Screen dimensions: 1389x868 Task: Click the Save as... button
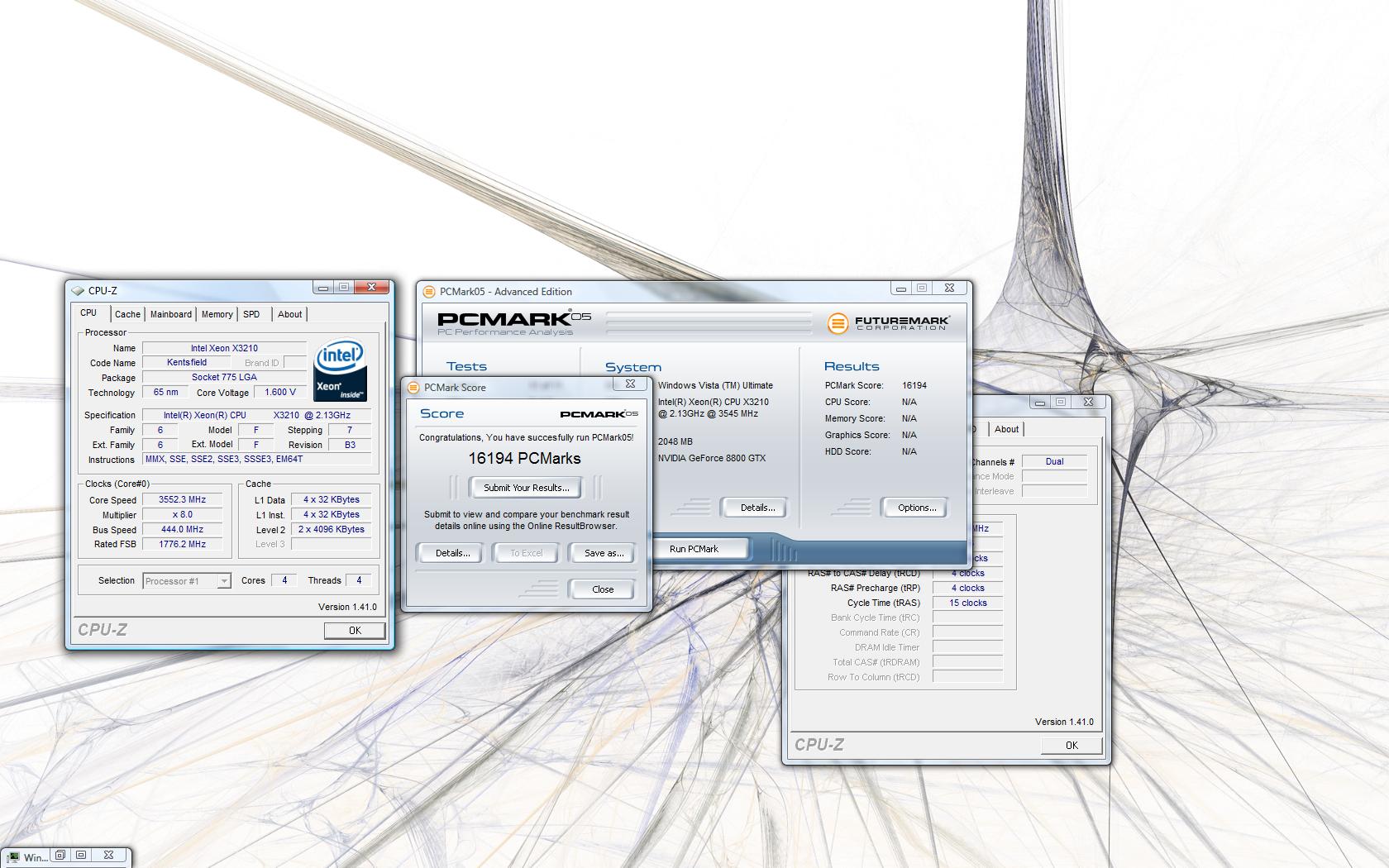604,553
